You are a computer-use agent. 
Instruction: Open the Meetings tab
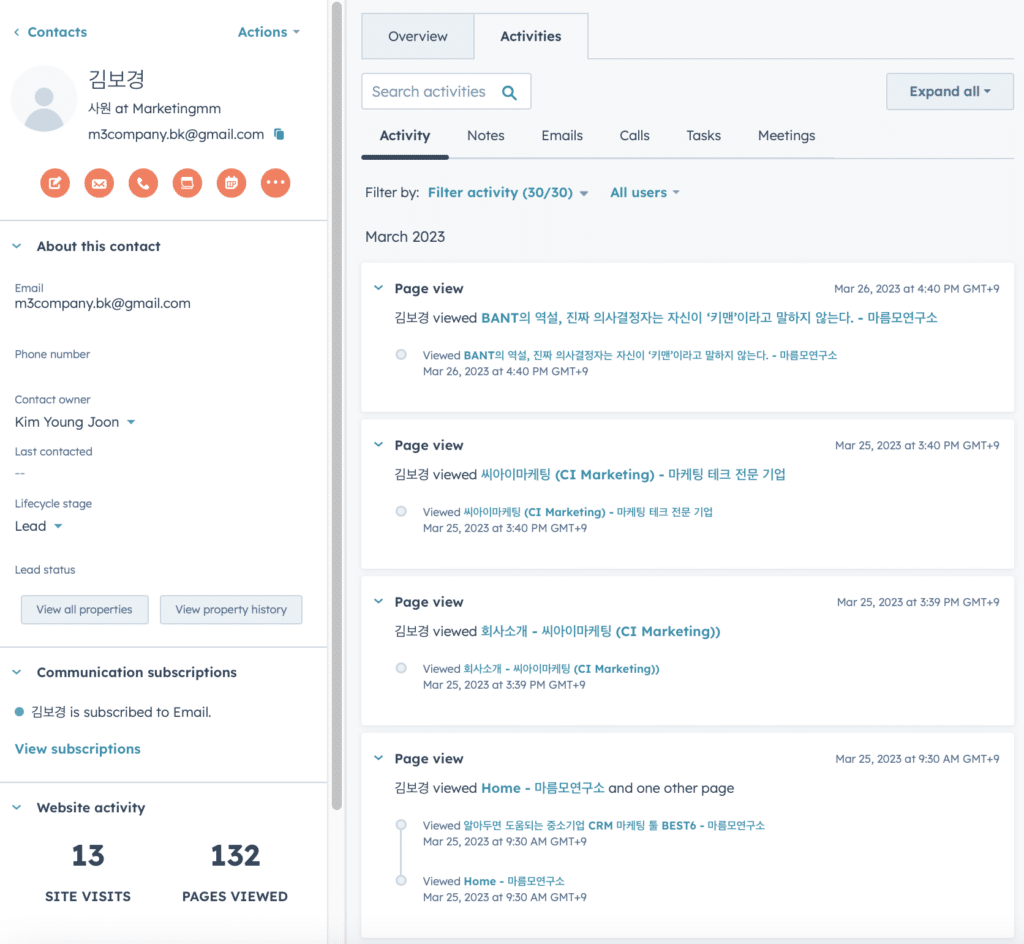pyautogui.click(x=786, y=136)
